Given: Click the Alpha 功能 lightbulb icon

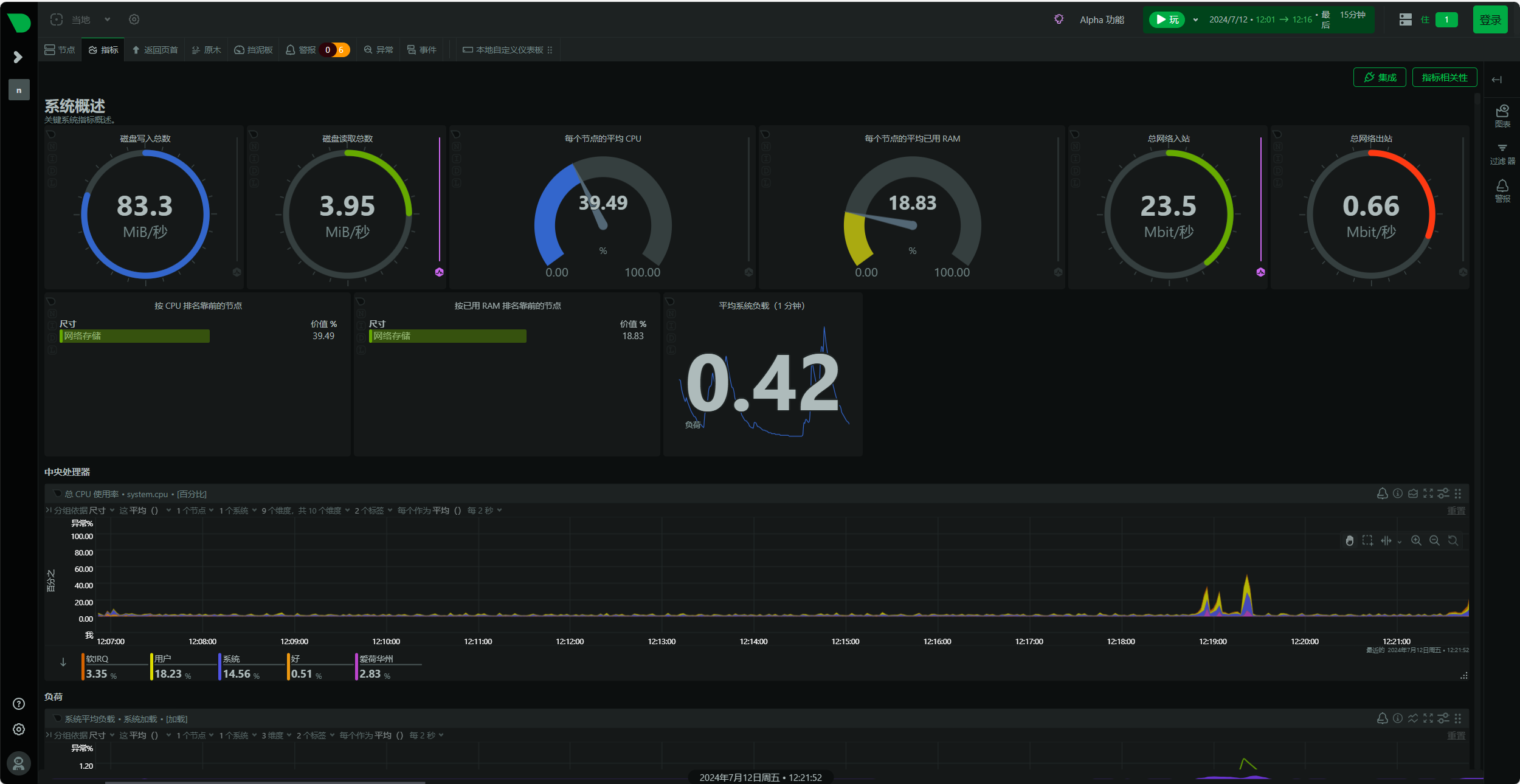Looking at the screenshot, I should [x=1059, y=19].
